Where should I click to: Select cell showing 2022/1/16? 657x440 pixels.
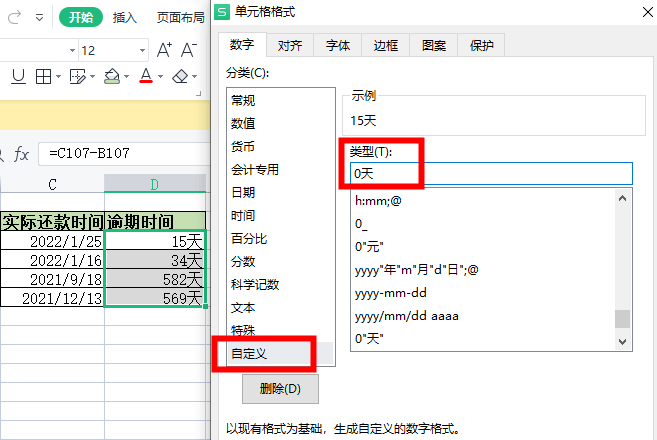coord(52,260)
